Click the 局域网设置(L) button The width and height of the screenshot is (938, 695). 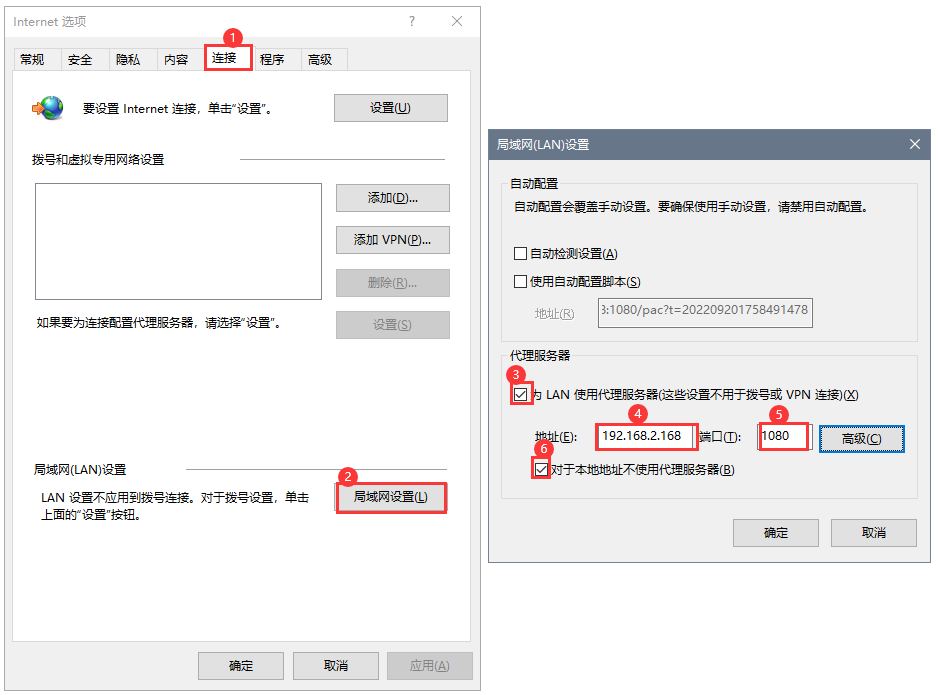click(391, 497)
